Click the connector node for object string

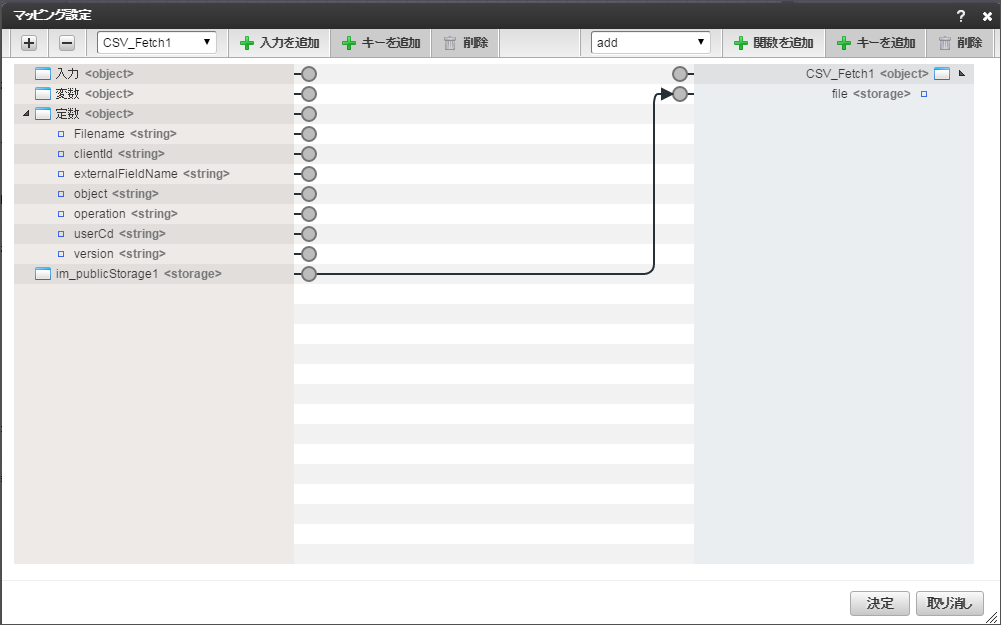[309, 194]
